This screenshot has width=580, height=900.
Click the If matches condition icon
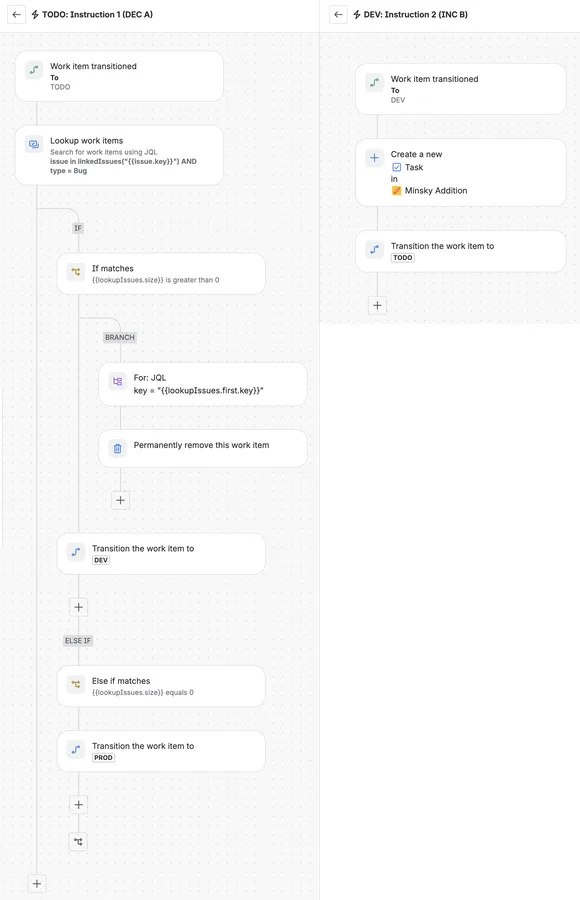pyautogui.click(x=76, y=271)
